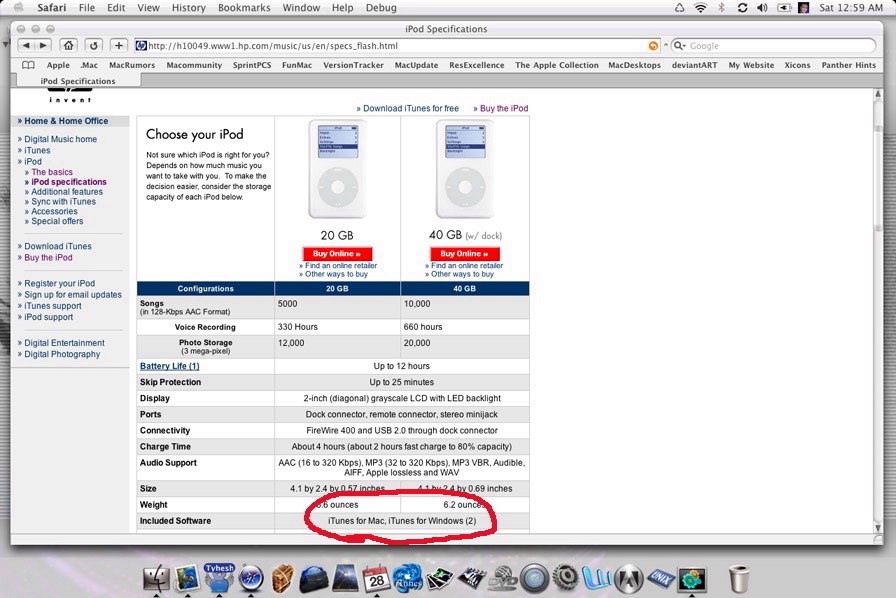Open the File menu
Screen dimensions: 896x598
(87, 8)
